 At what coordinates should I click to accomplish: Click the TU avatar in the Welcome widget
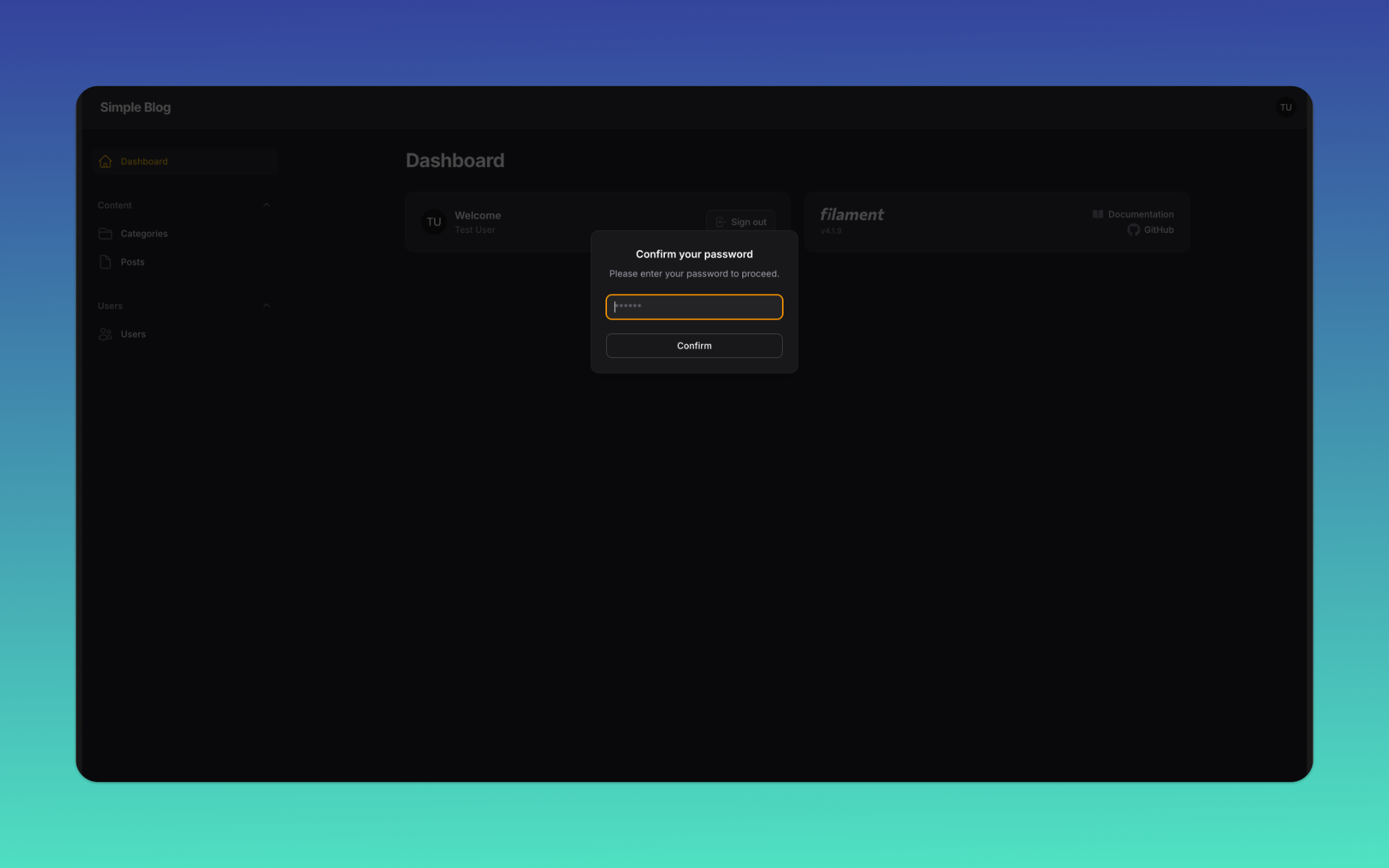pyautogui.click(x=433, y=222)
